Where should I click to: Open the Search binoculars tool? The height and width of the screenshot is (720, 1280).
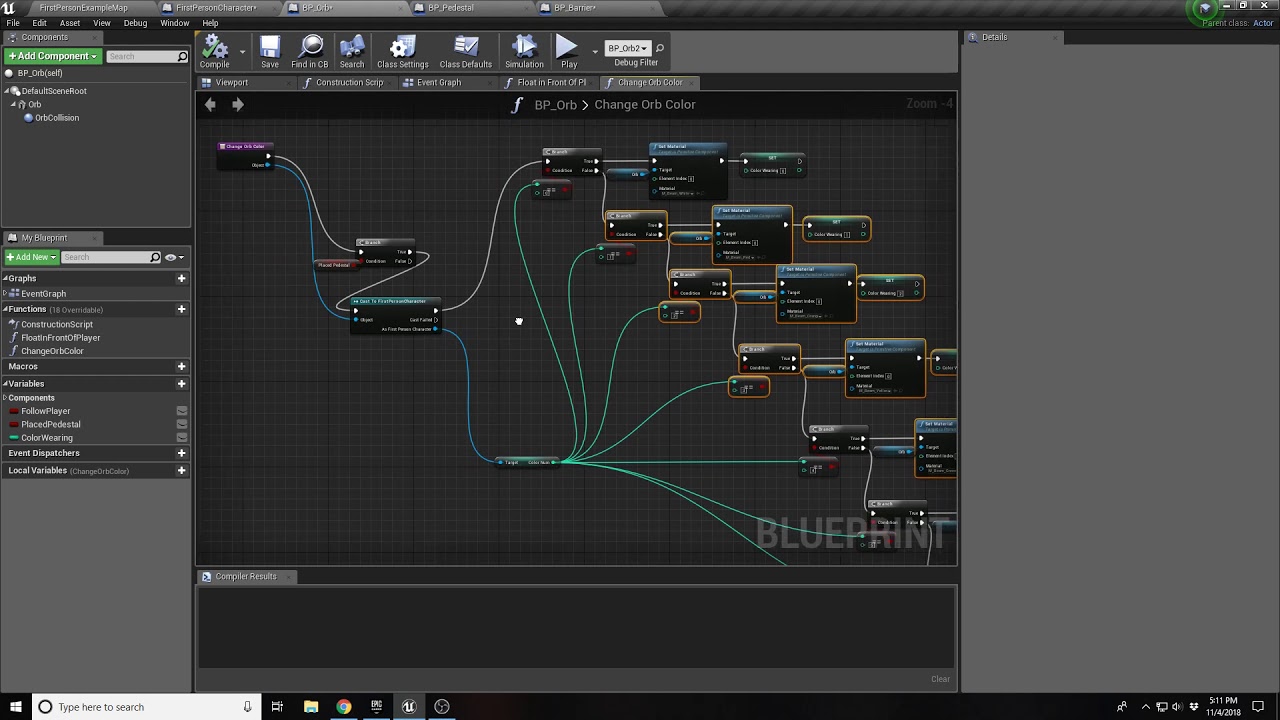click(x=352, y=53)
